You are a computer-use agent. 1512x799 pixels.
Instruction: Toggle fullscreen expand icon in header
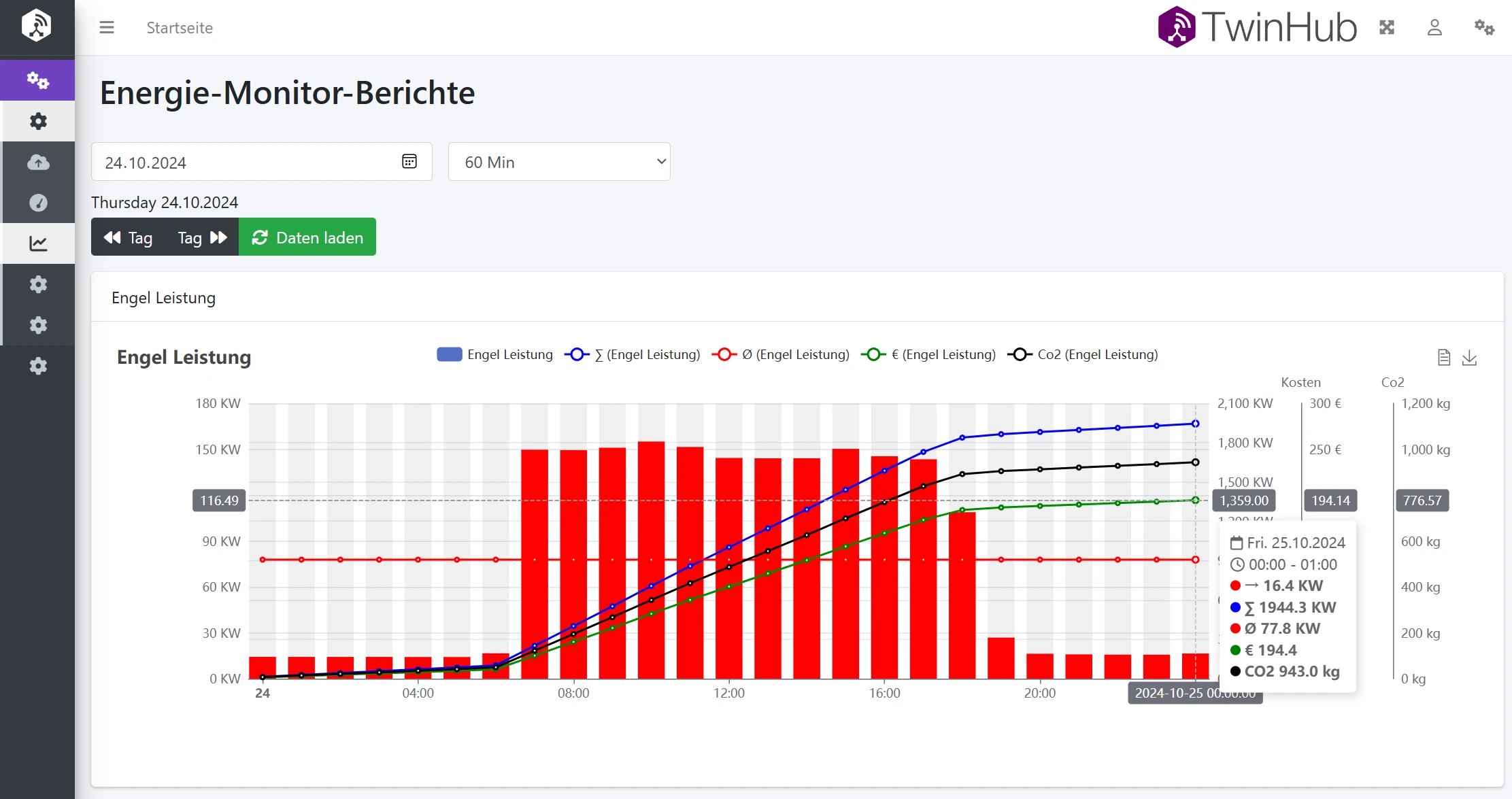click(x=1387, y=28)
